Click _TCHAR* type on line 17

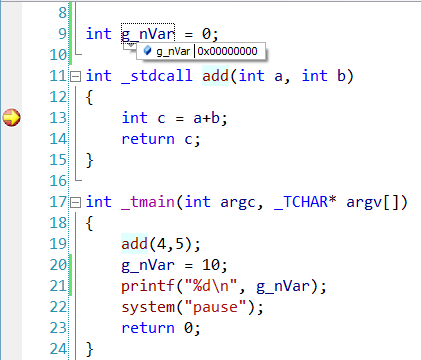click(x=305, y=202)
